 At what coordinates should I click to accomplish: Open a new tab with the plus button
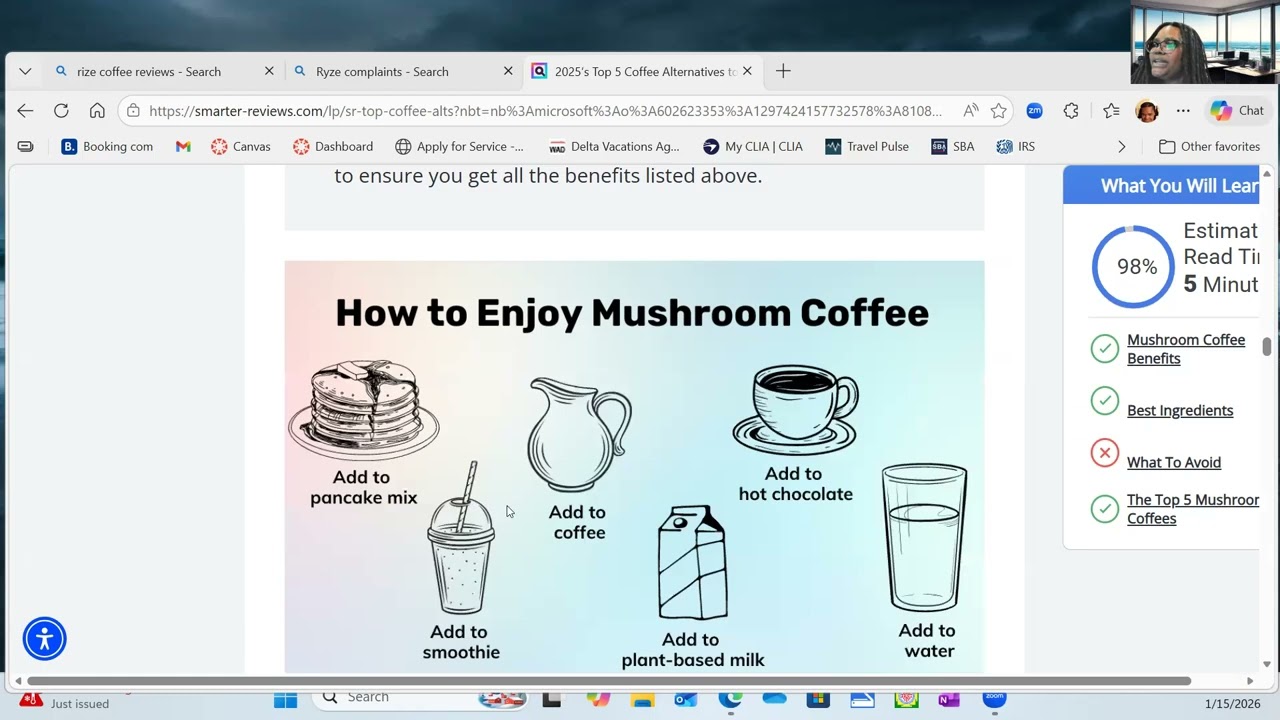(783, 71)
